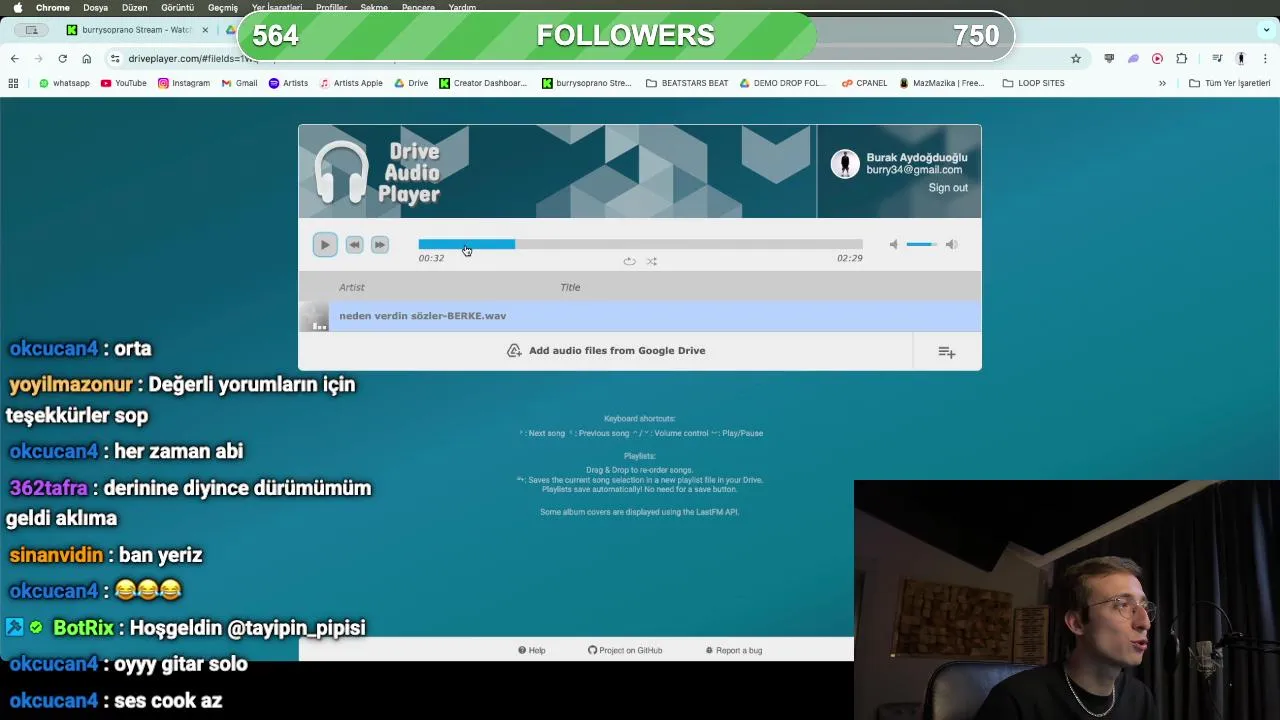Open the Geçmiş menu
Image resolution: width=1280 pixels, height=720 pixels.
coord(223,7)
